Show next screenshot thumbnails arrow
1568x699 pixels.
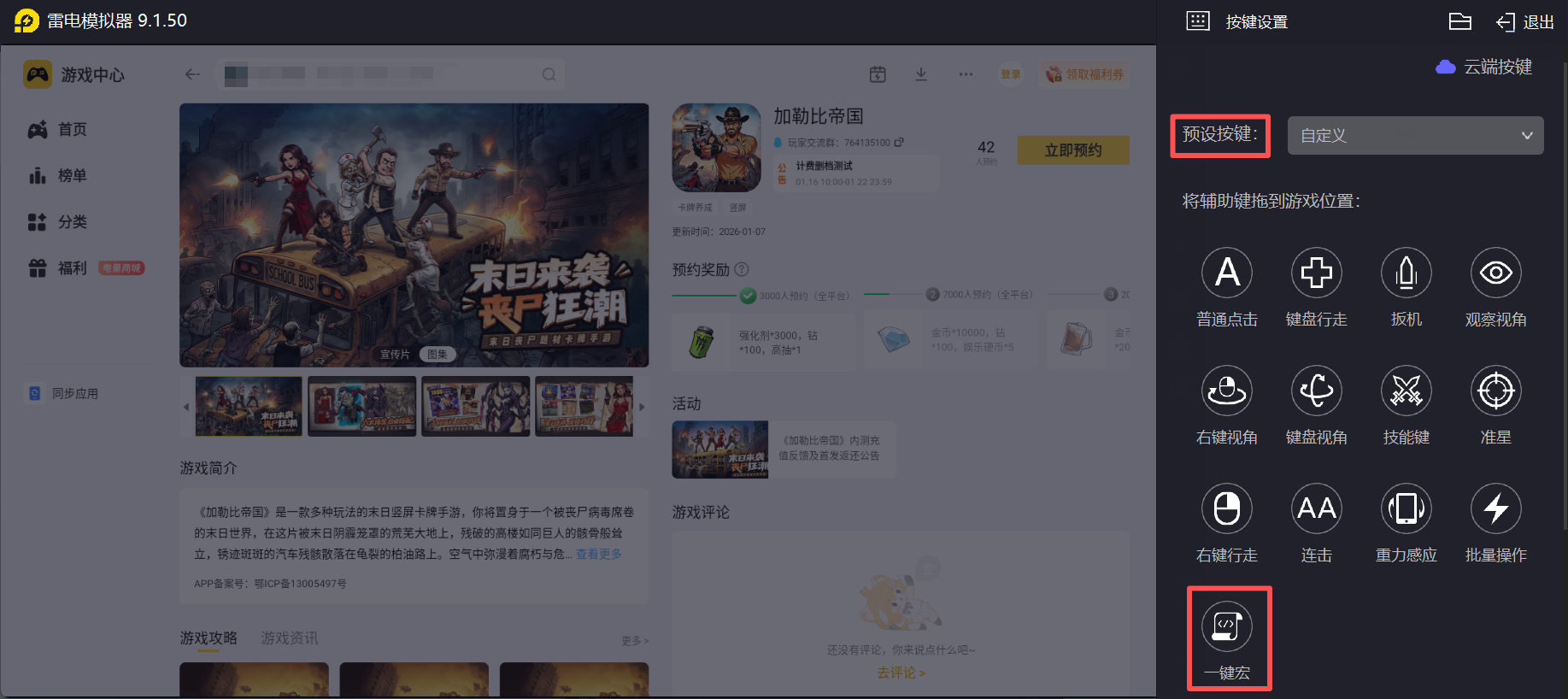coord(642,407)
